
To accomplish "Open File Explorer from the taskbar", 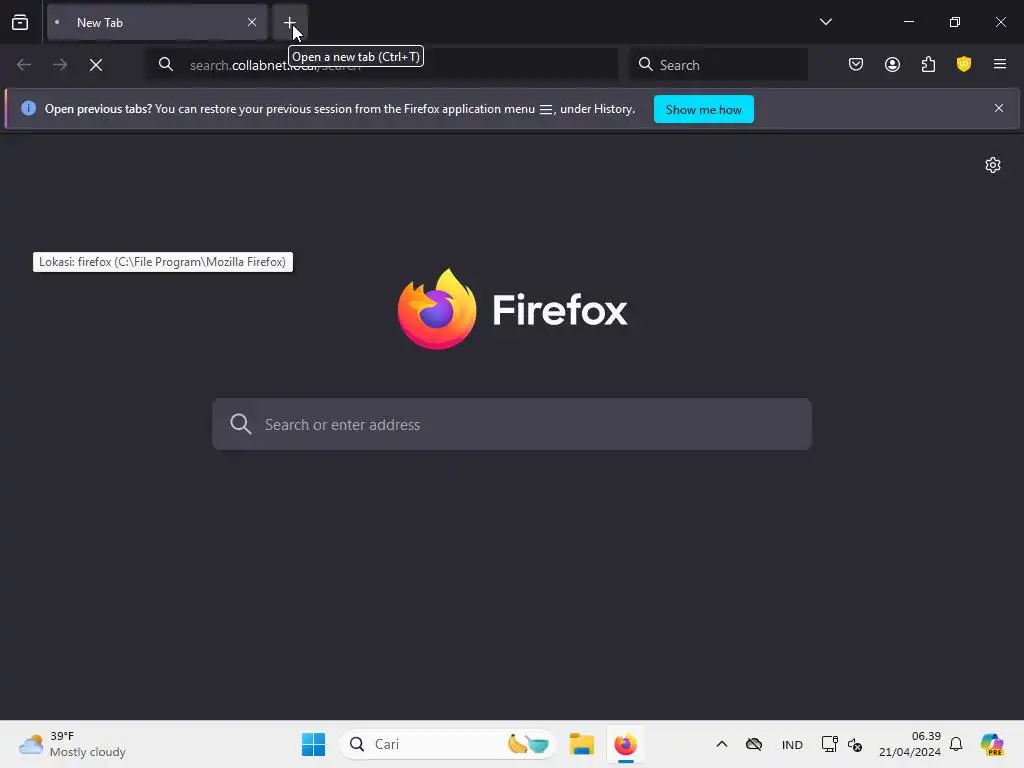I will (581, 744).
